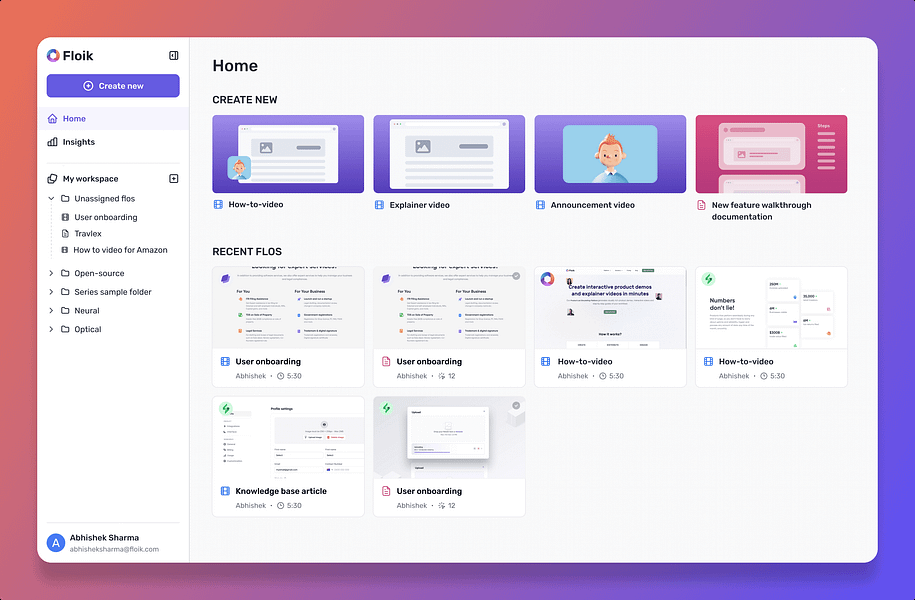Click the My workspace stack icon
The height and width of the screenshot is (600, 915).
click(53, 179)
